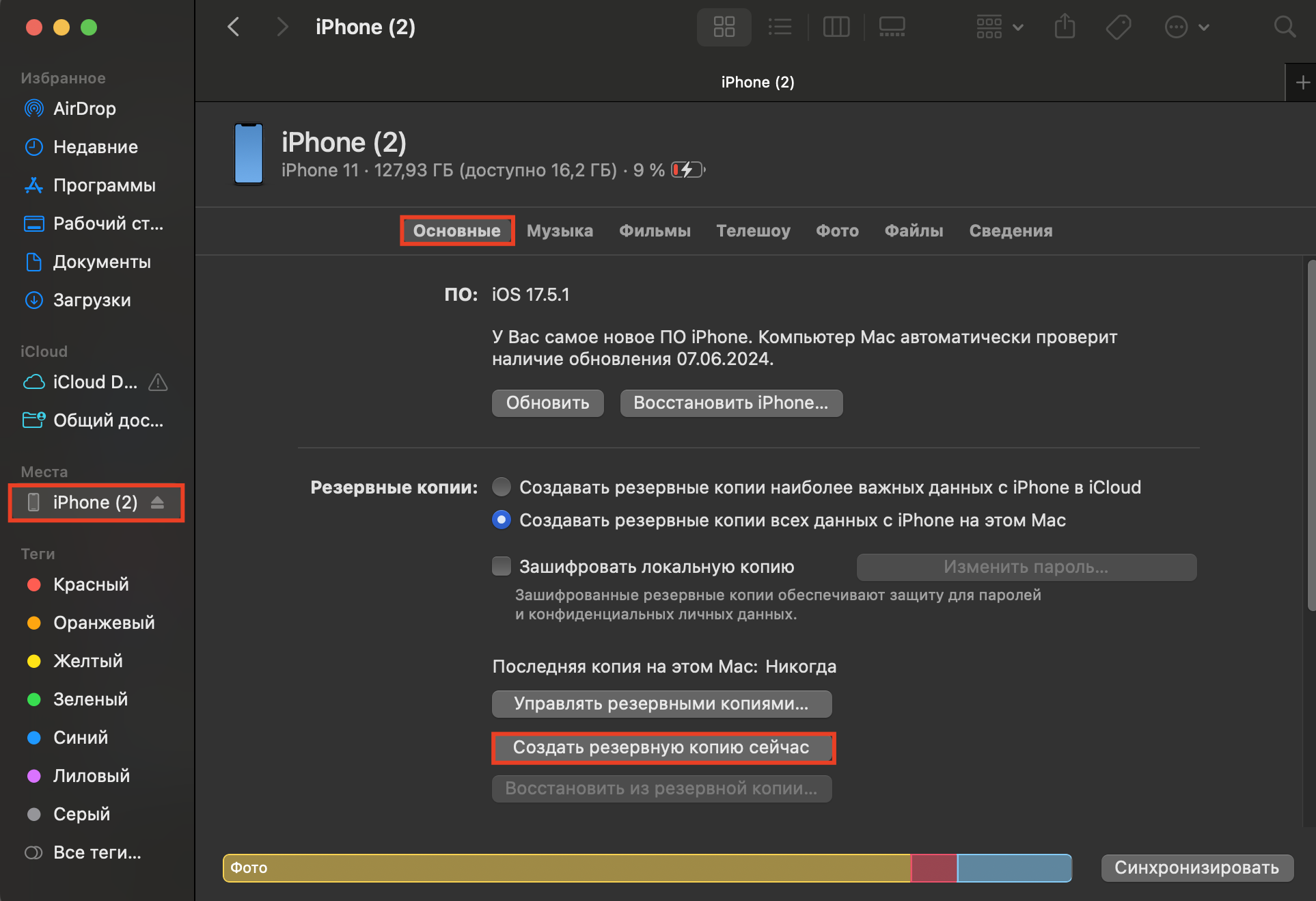Click the Share toolbar icon
This screenshot has width=1316, height=901.
tap(1065, 27)
